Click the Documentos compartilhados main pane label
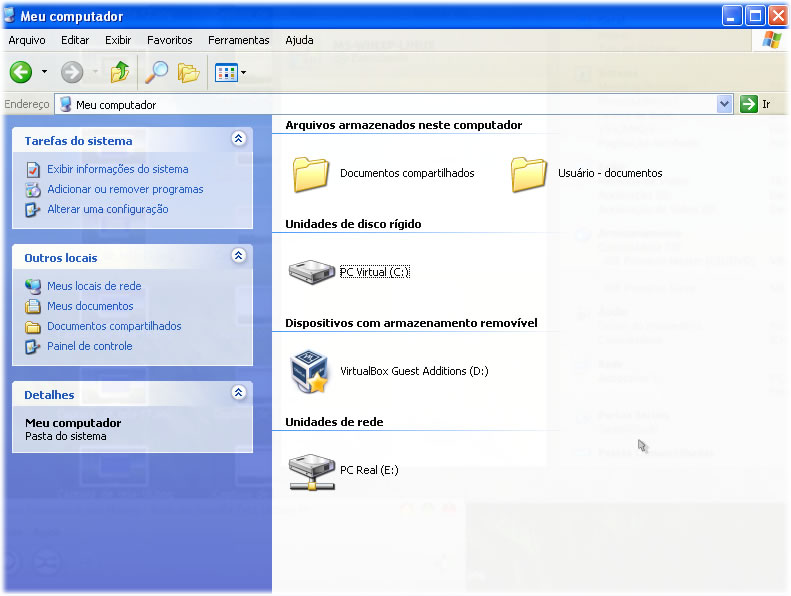Screen dimensions: 791x596 pos(407,173)
